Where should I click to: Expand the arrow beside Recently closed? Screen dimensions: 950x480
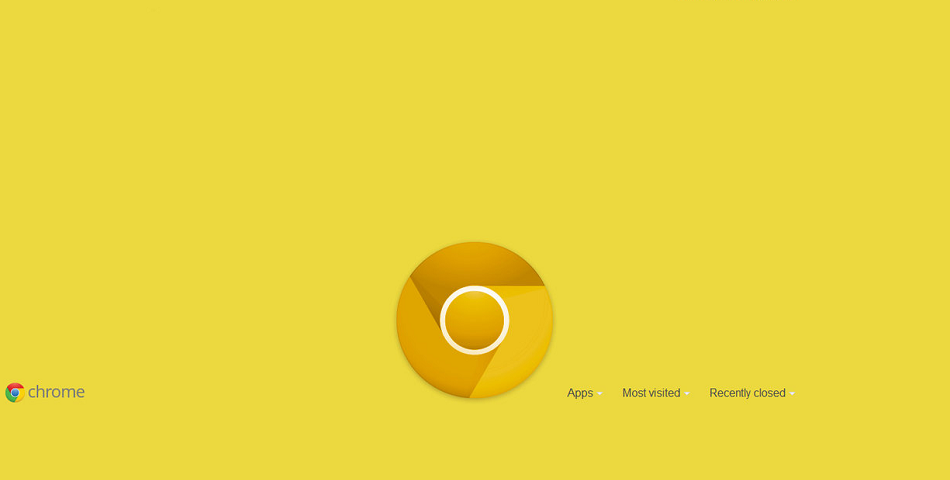tap(792, 394)
